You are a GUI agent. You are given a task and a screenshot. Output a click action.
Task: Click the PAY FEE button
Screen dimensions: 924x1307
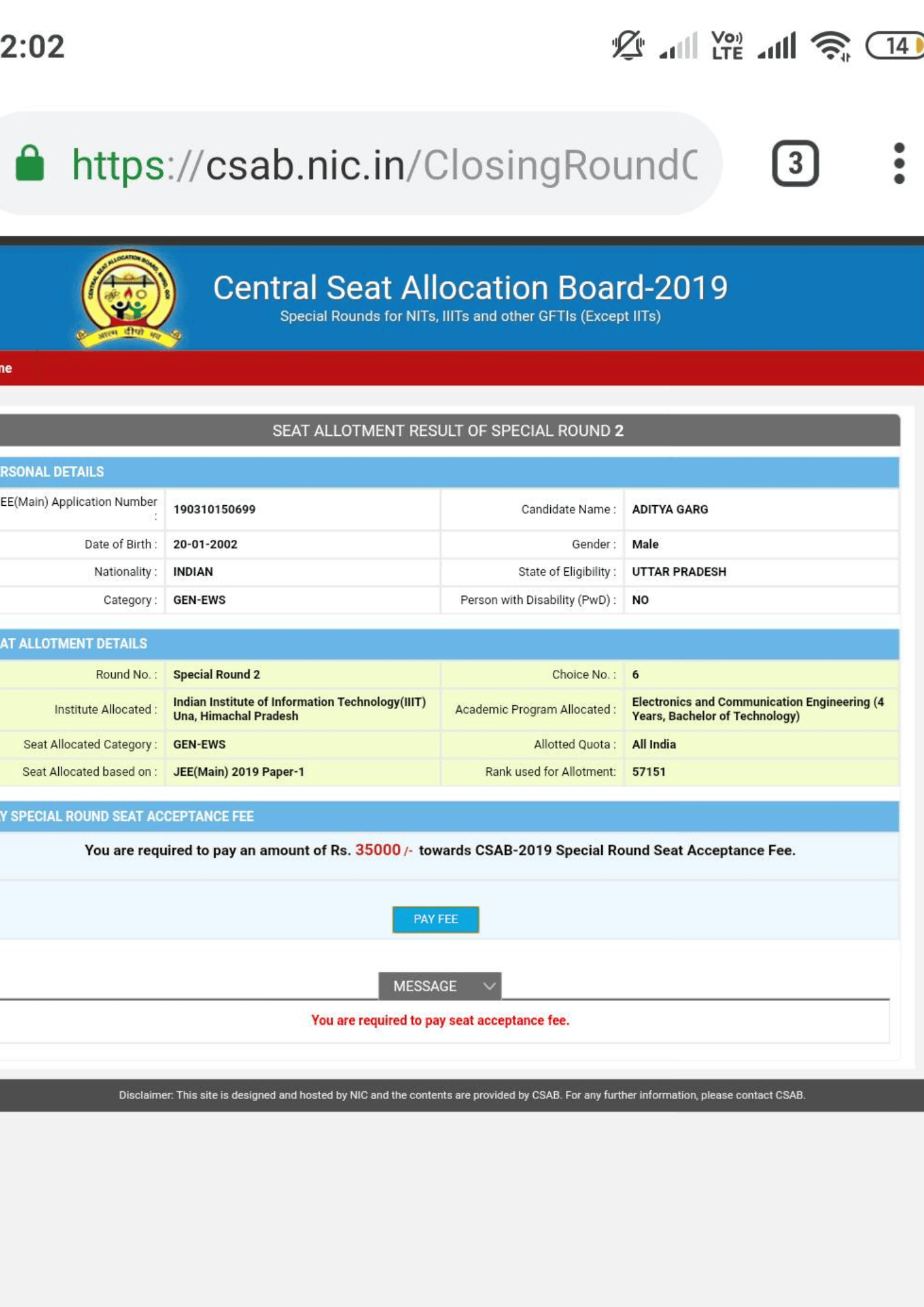435,919
